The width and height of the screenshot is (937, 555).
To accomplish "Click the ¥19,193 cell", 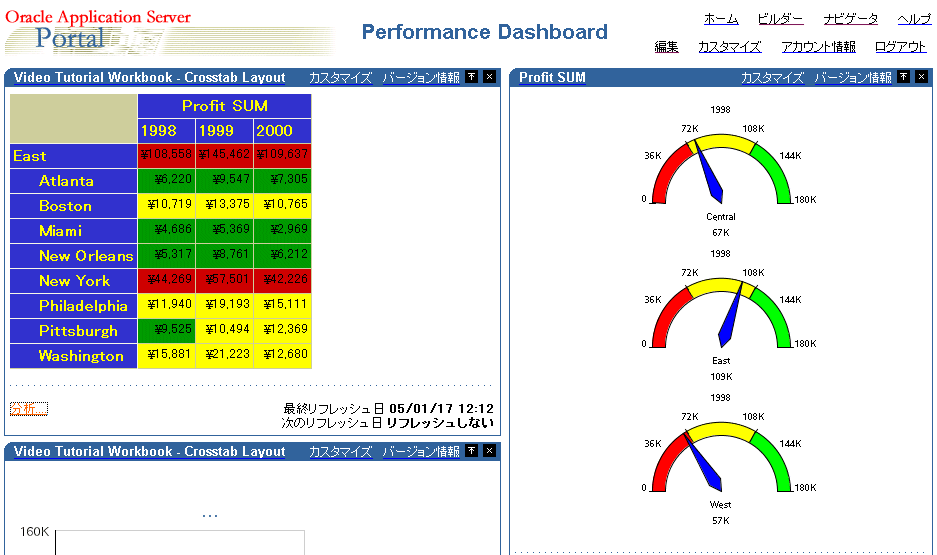I will tap(224, 305).
